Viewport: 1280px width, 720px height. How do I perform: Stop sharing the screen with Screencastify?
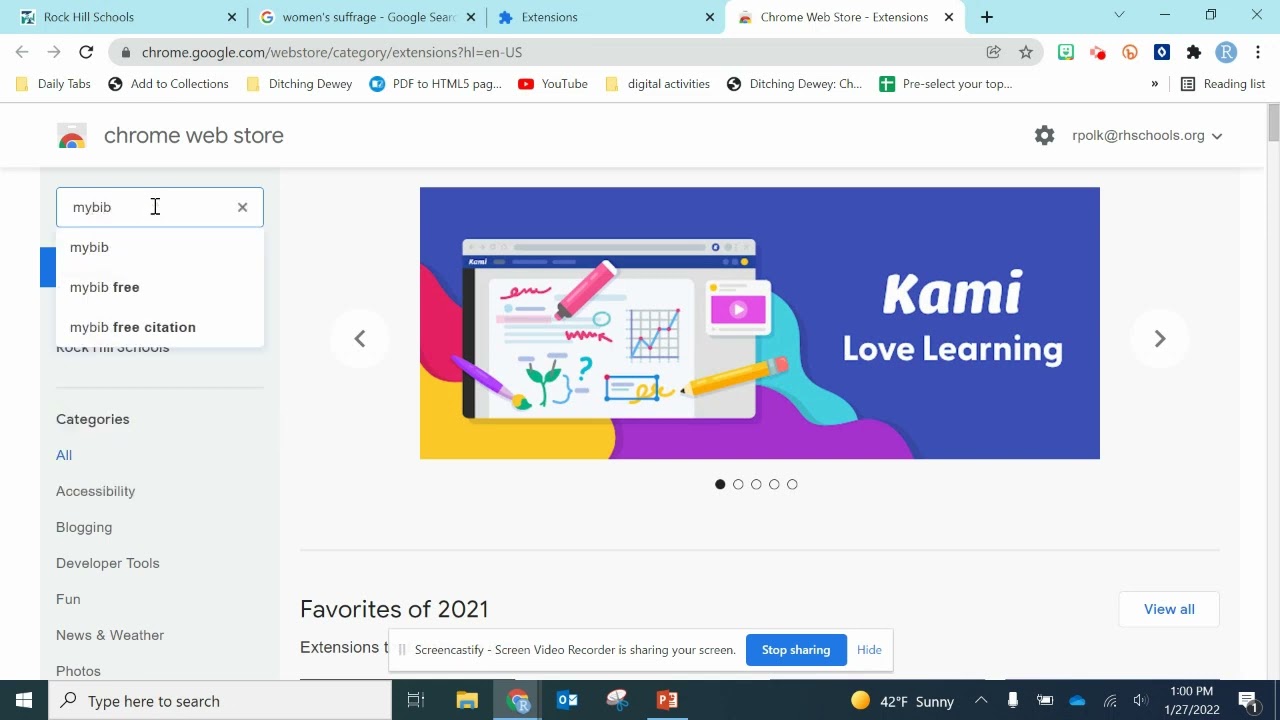pyautogui.click(x=796, y=650)
